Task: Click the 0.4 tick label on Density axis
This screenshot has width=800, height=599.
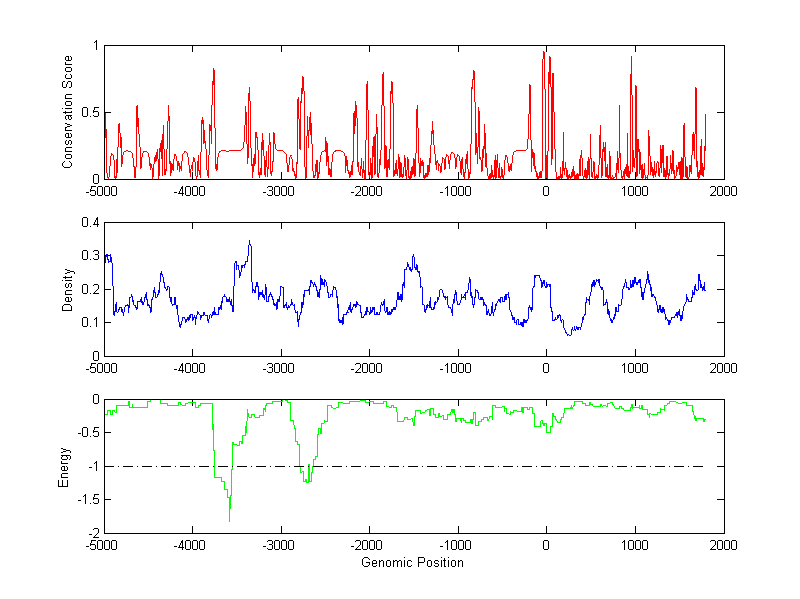Action: [90, 223]
